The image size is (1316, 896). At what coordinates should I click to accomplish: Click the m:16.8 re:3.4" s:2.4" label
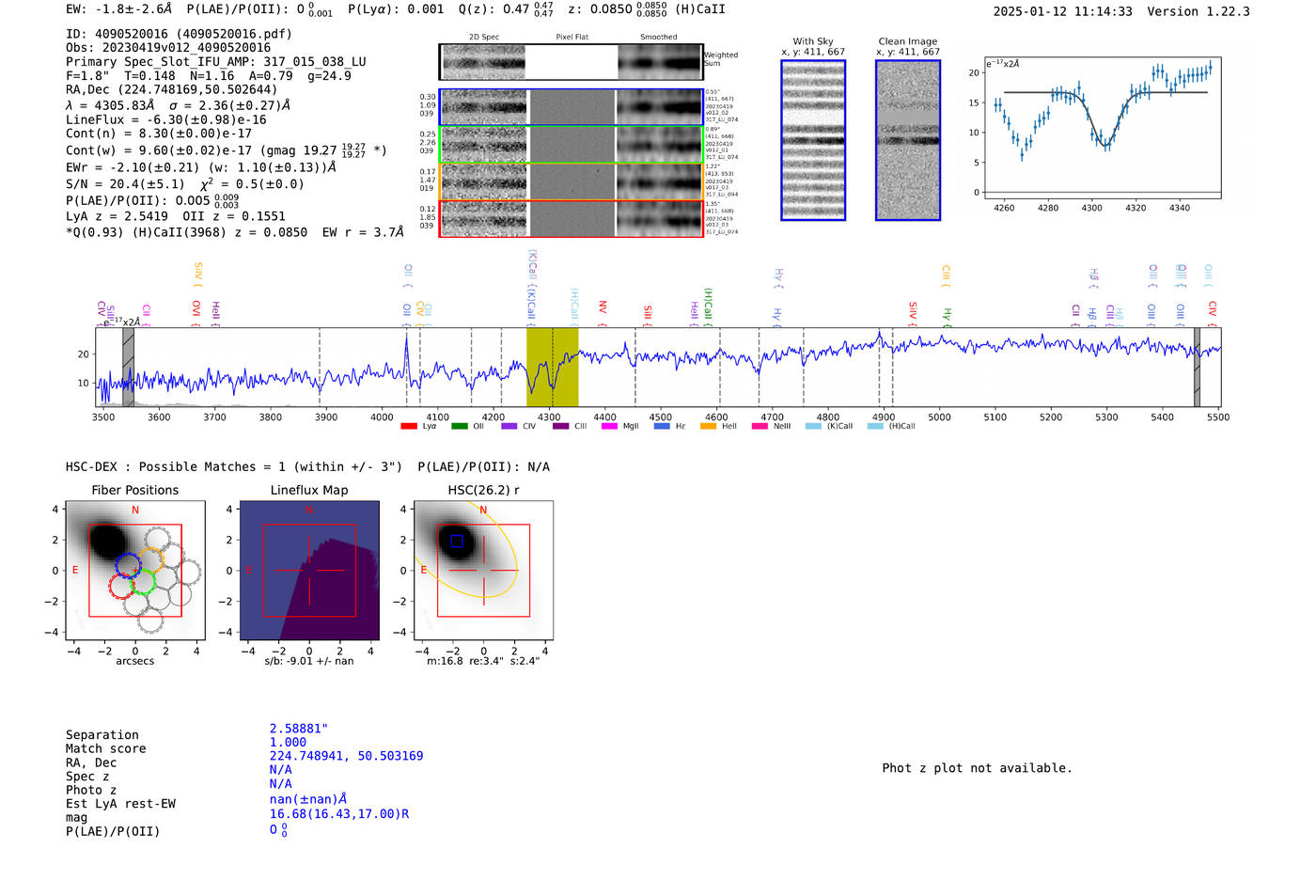[483, 661]
